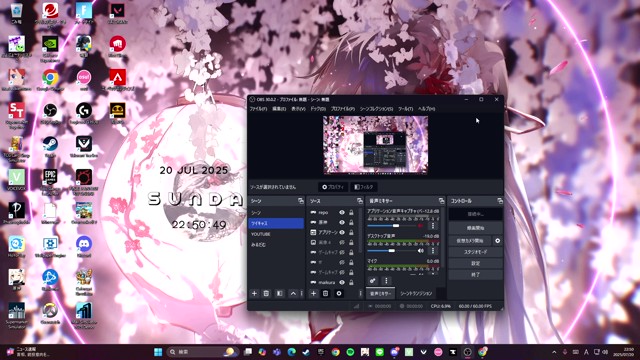Open advanced audio properties gears icon
This screenshot has width=640, height=360.
372,281
